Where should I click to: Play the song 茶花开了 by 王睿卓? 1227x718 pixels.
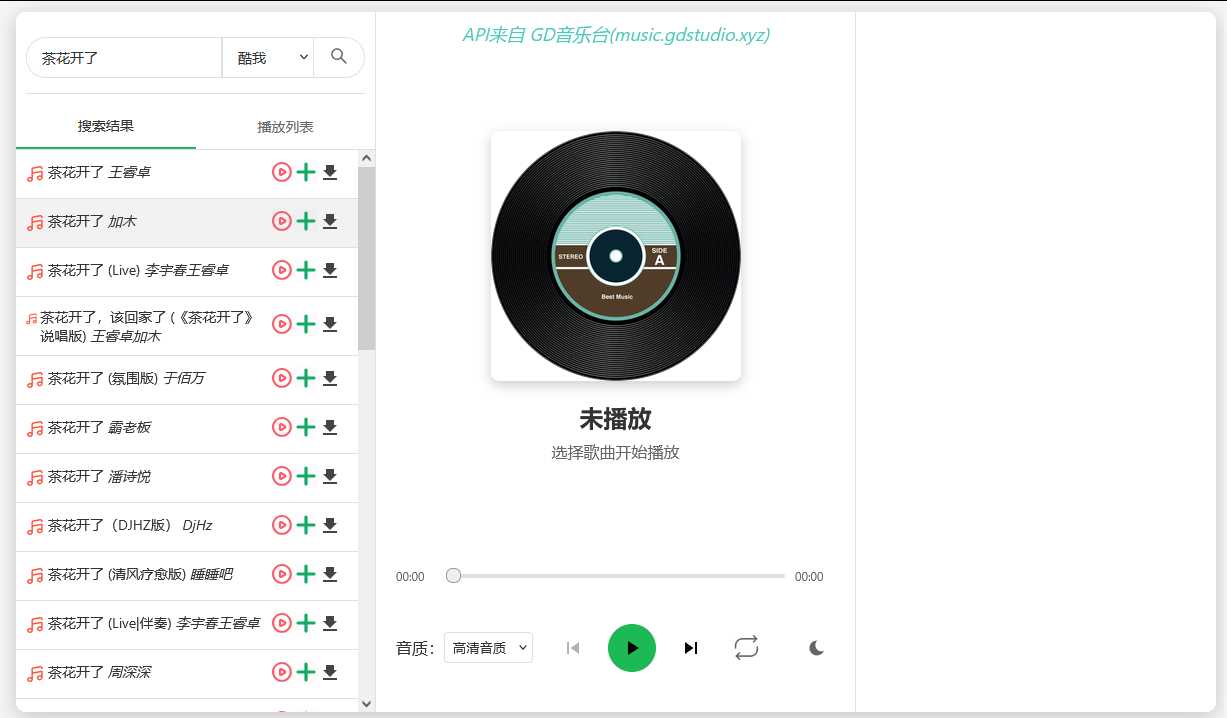(281, 171)
